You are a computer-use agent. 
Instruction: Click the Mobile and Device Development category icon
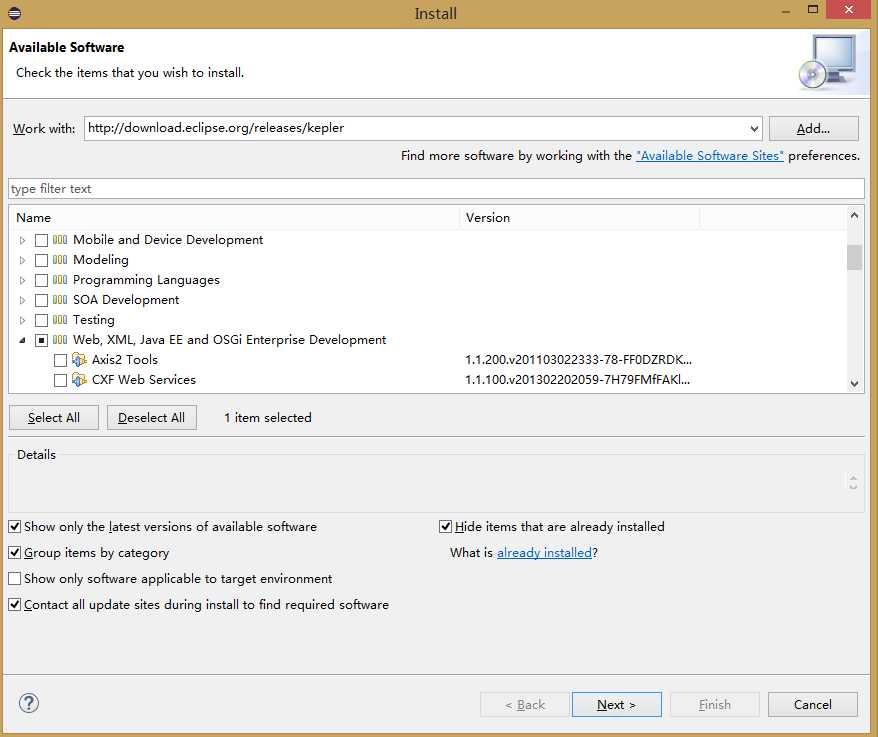coord(60,240)
